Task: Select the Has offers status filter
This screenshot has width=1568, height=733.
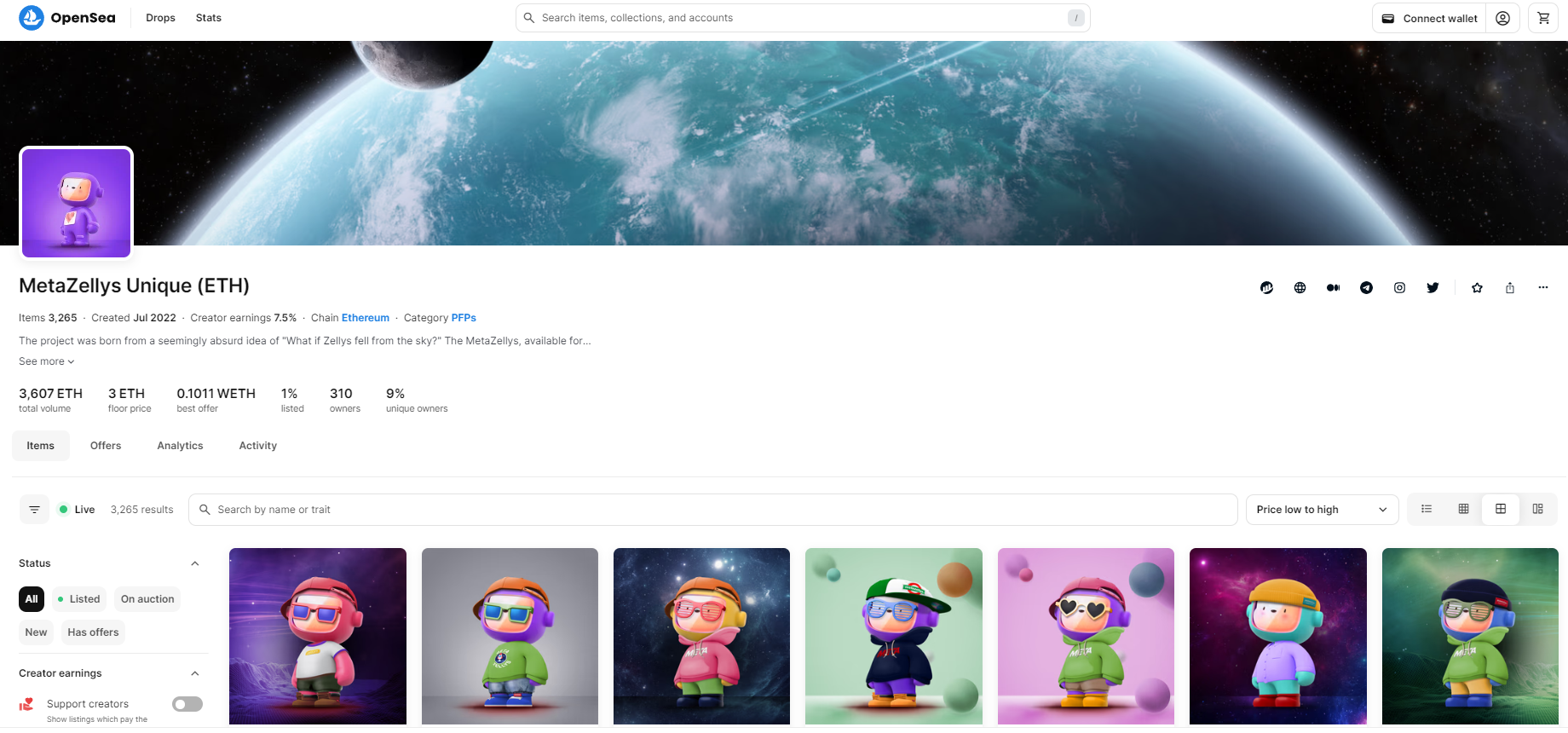Action: point(93,632)
